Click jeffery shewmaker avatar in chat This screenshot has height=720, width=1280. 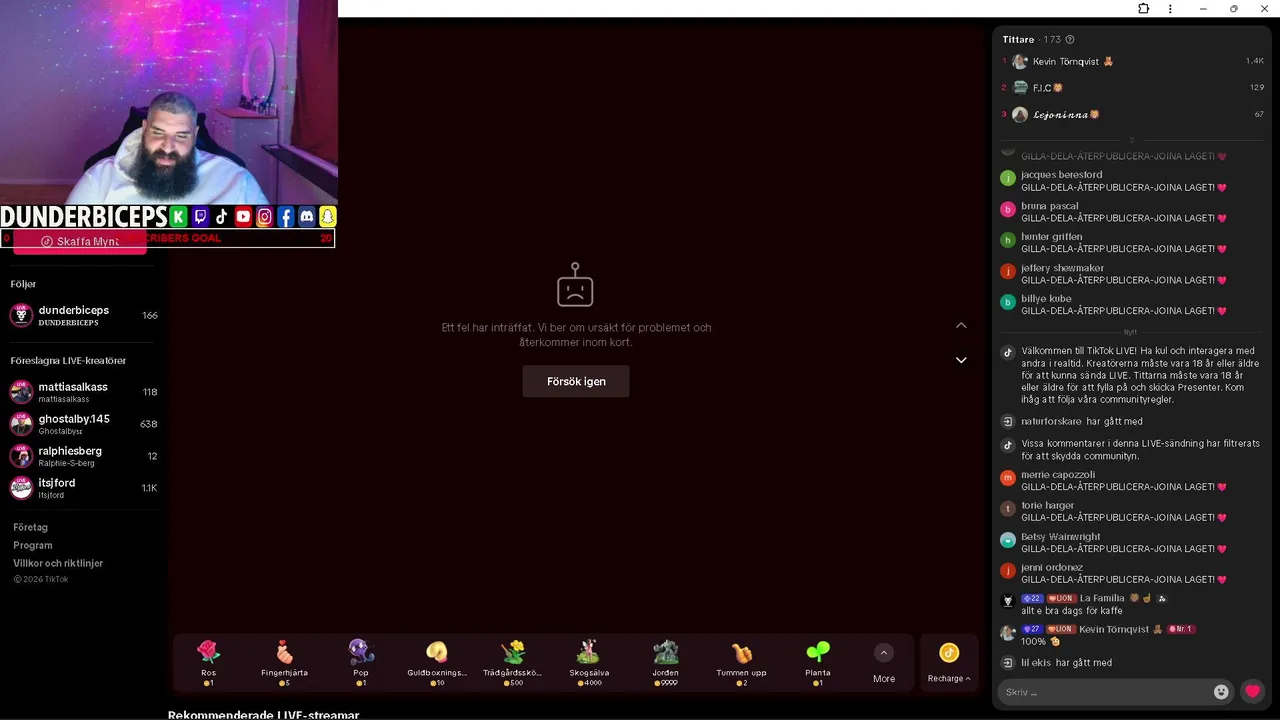point(1008,272)
